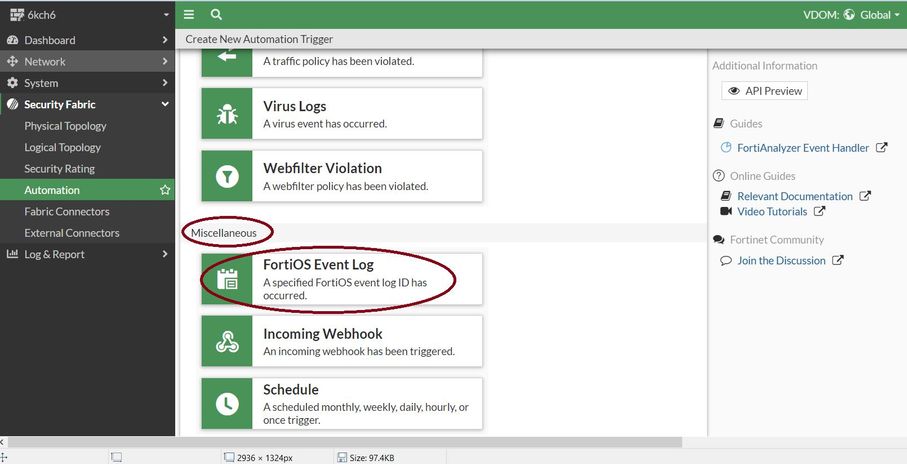The height and width of the screenshot is (464, 907).
Task: Click the external link icon after Video Tutorials
Action: pos(819,211)
